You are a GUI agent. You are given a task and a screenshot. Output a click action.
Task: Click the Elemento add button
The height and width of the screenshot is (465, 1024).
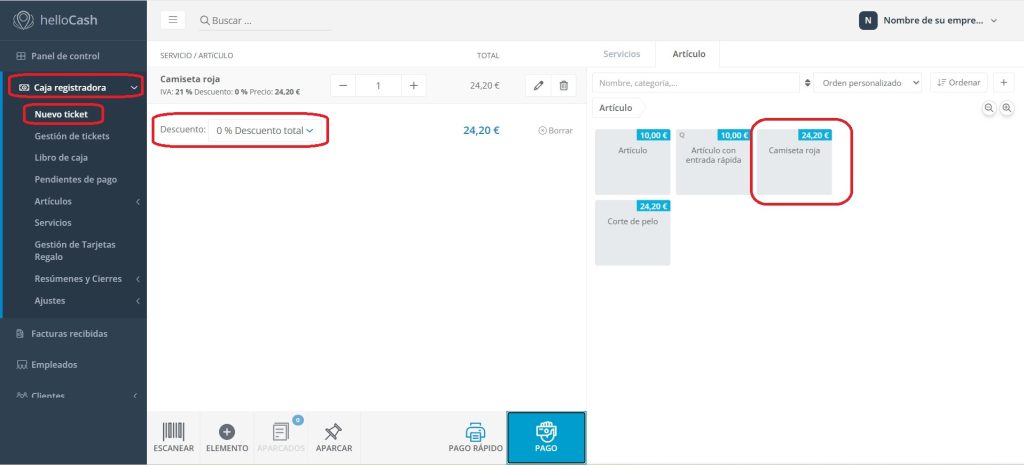coord(227,438)
